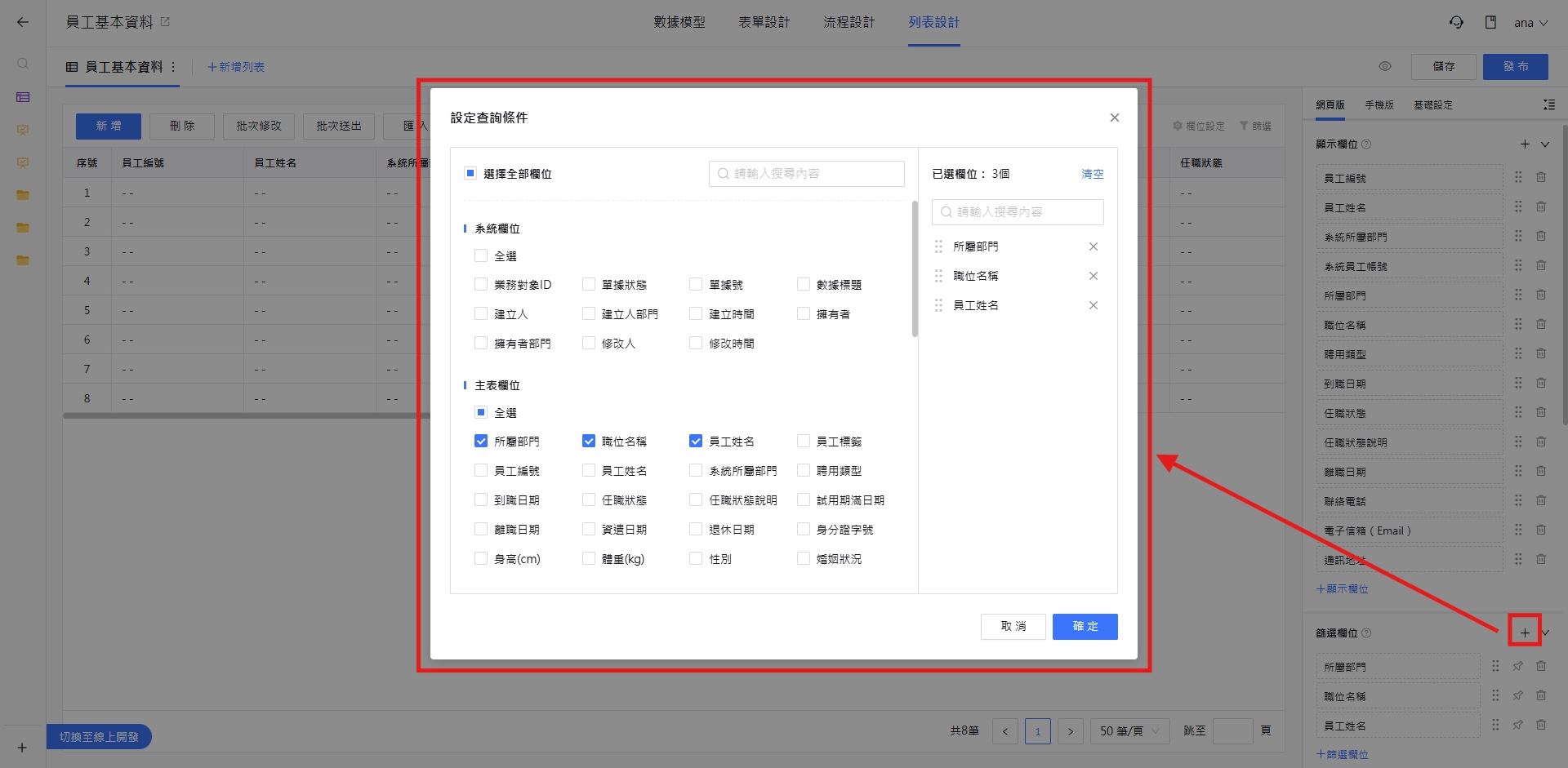Viewport: 1568px width, 768px height.
Task: Click the panel layout icon at top right
Action: pos(1549,104)
